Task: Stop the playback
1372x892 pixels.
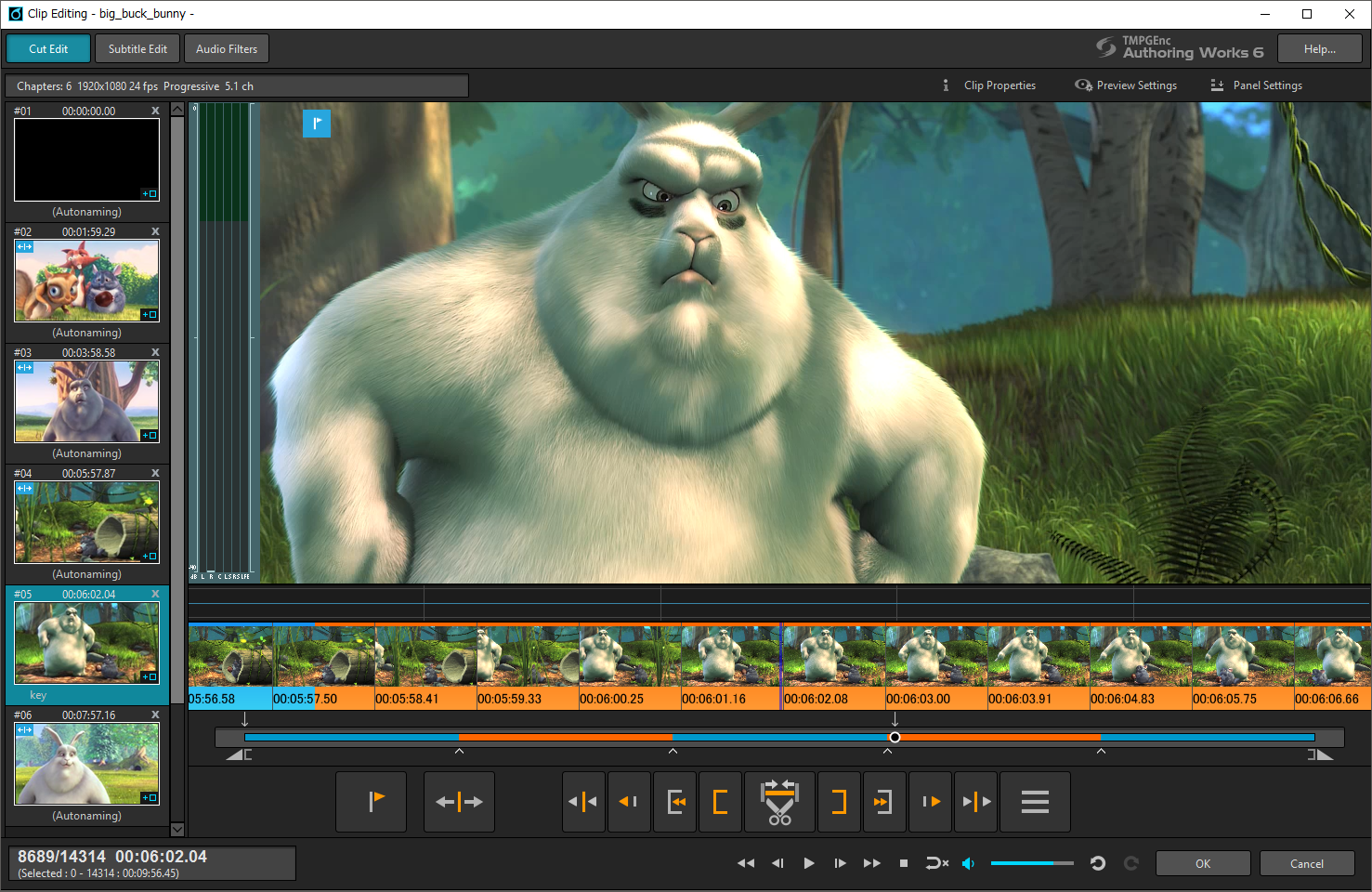Action: (x=903, y=863)
